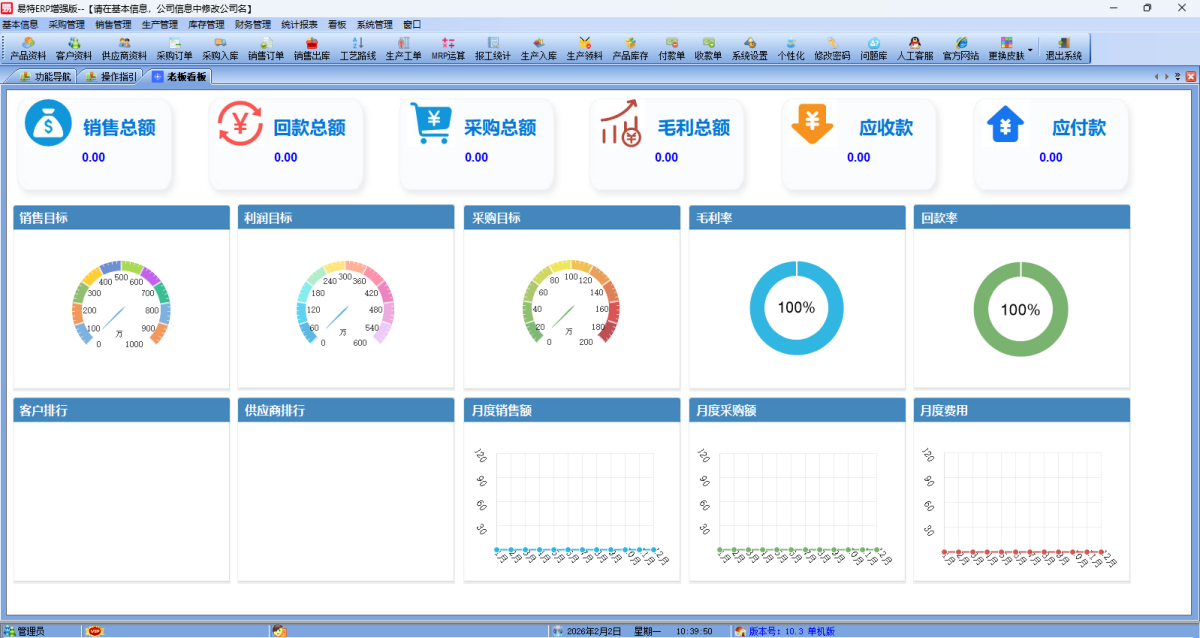Open the 产品资料 toolbar icon
Screen dimensions: 1200x638
pos(27,48)
